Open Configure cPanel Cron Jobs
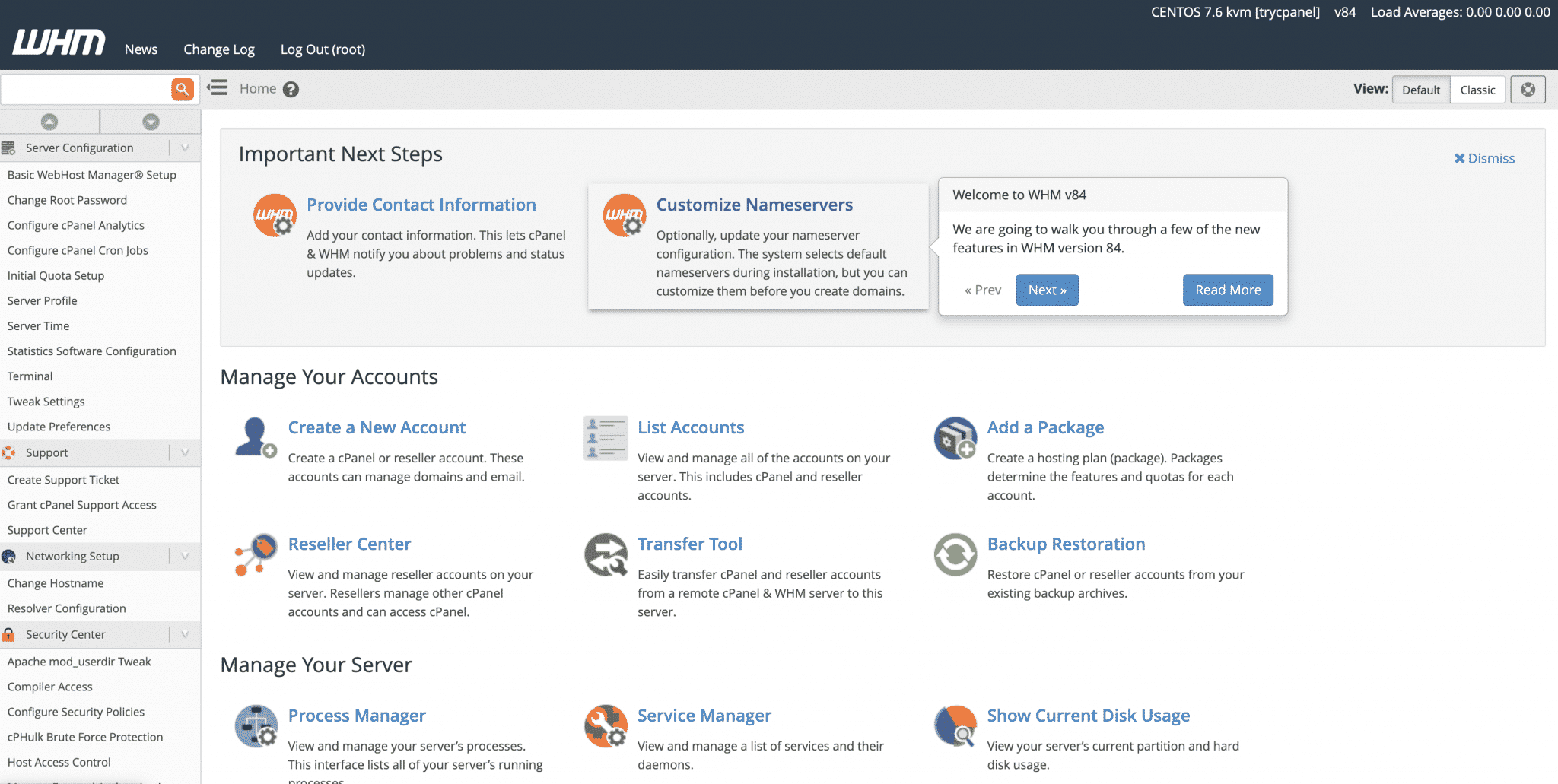 click(78, 250)
